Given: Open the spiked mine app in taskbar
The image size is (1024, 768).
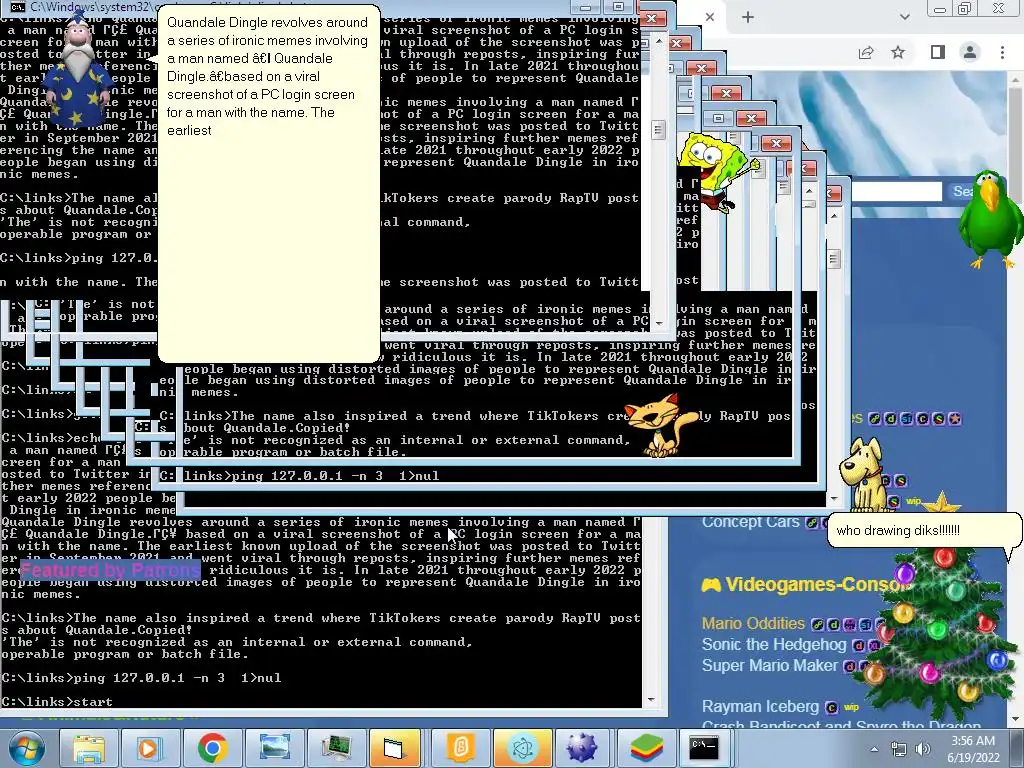Looking at the screenshot, I should pos(581,748).
